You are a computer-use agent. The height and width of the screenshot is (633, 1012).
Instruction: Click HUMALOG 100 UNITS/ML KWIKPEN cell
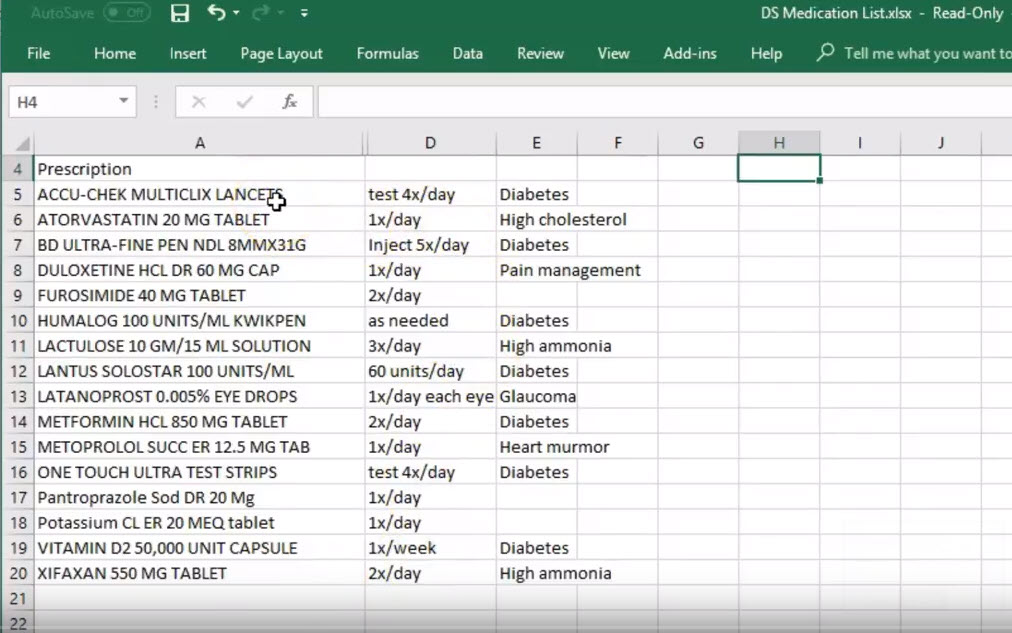[x=199, y=321]
